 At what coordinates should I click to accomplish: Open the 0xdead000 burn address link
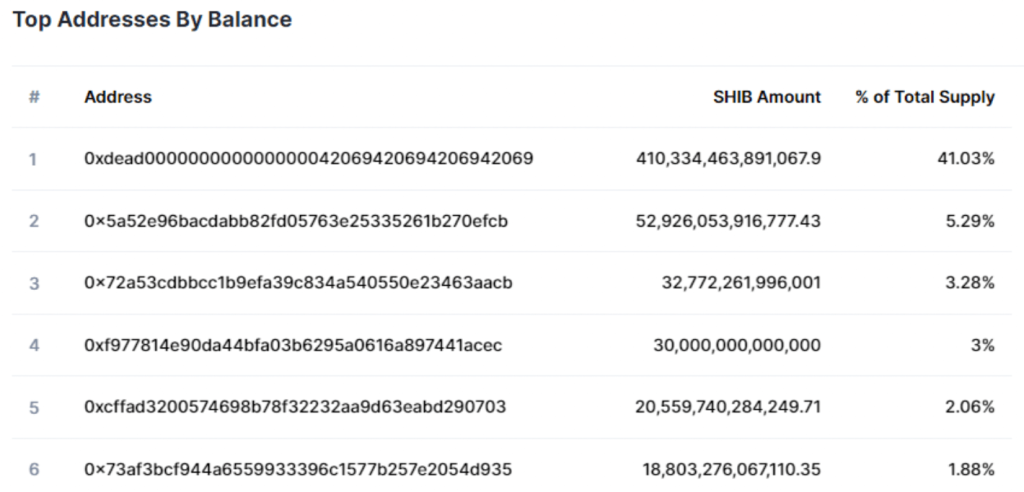pyautogui.click(x=309, y=159)
